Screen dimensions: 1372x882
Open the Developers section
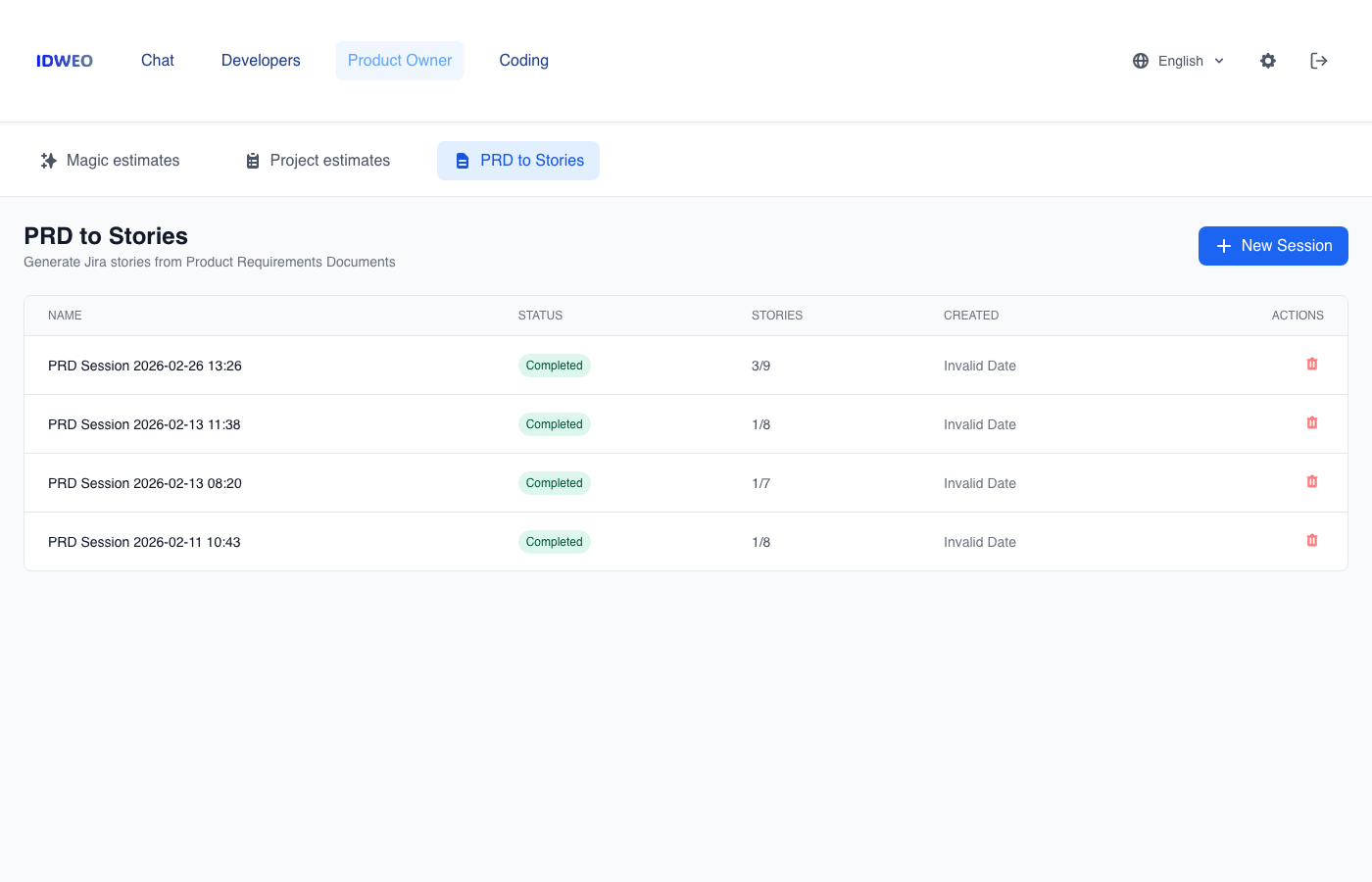(x=260, y=60)
